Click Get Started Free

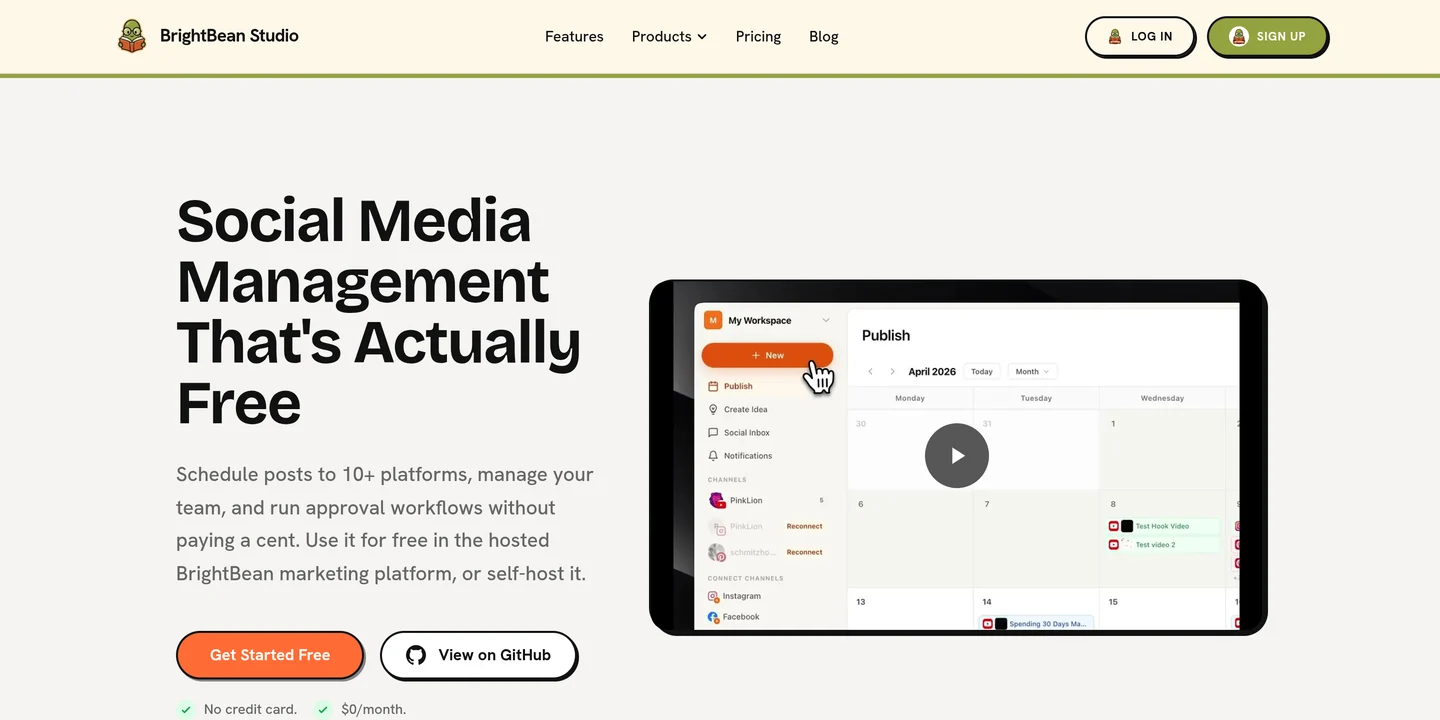(x=270, y=655)
